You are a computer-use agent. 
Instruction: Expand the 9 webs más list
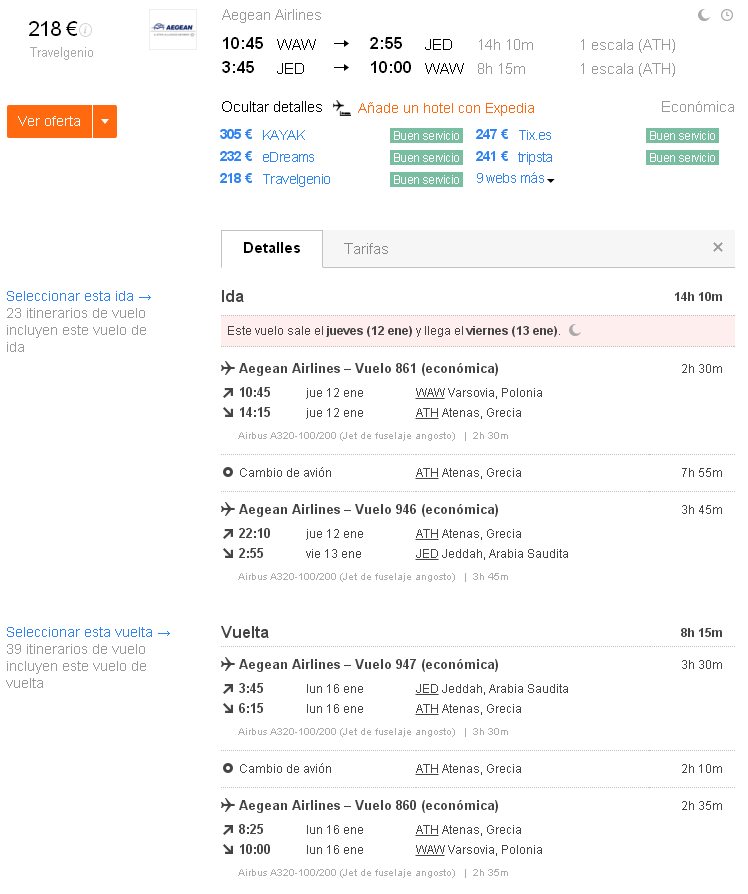[x=515, y=179]
